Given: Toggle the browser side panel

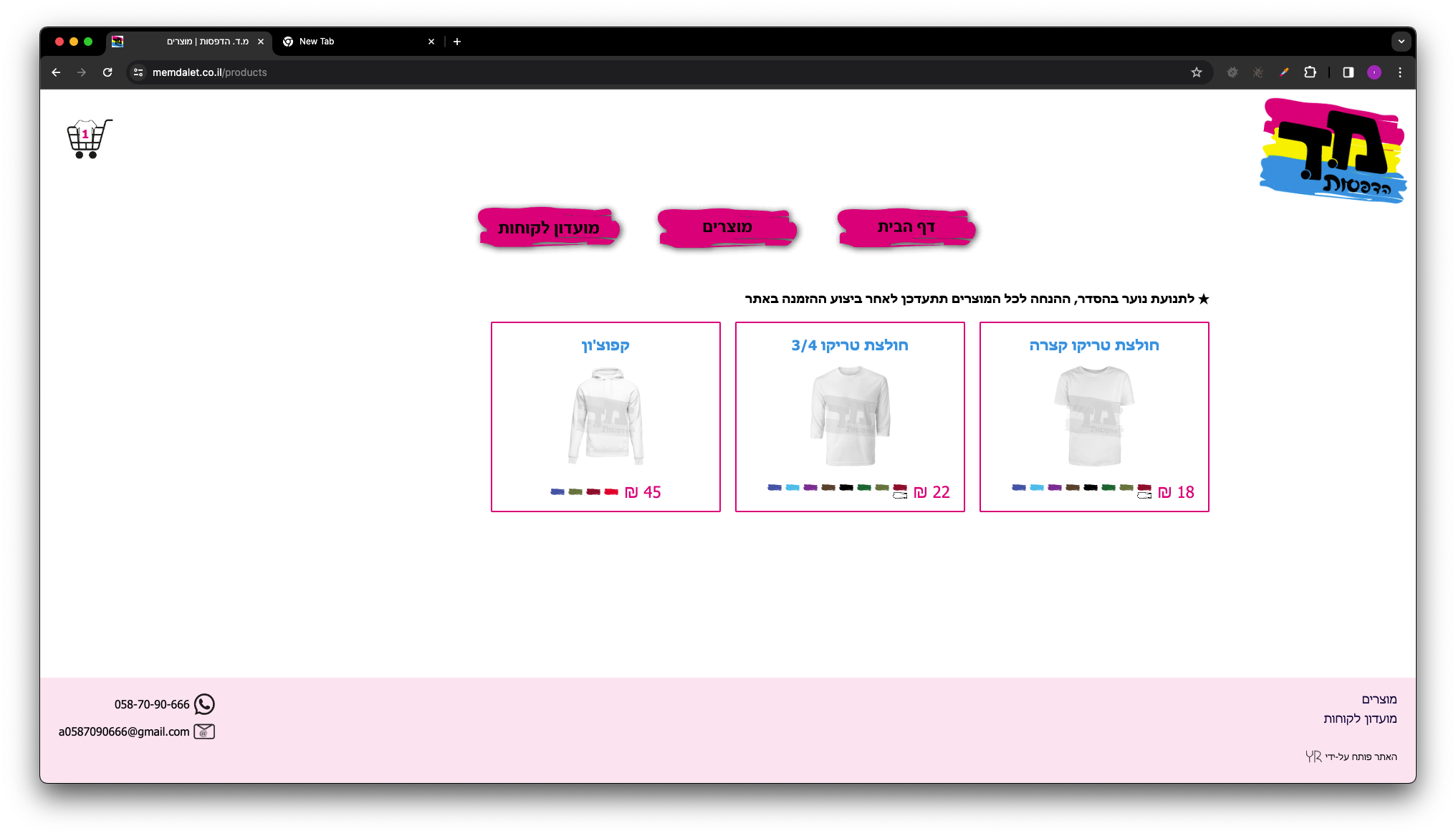Looking at the screenshot, I should 1349,72.
